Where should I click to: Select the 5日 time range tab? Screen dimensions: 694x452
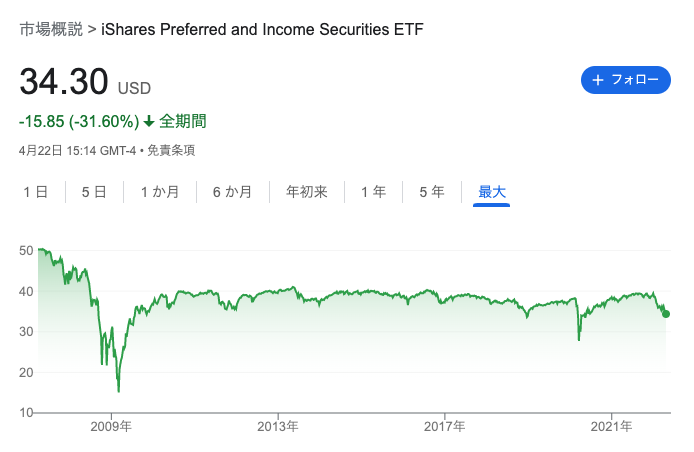tap(94, 192)
